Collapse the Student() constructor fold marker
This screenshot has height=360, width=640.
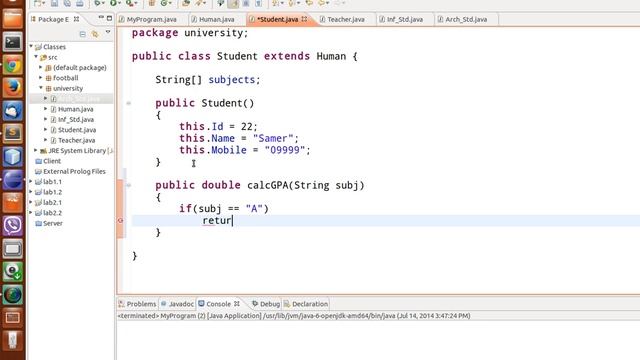pos(129,103)
